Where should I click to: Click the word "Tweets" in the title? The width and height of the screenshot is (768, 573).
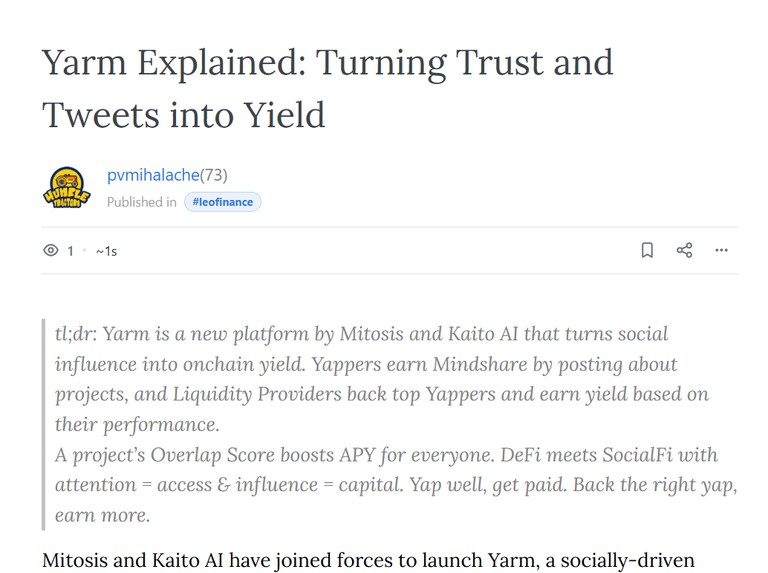coord(100,115)
